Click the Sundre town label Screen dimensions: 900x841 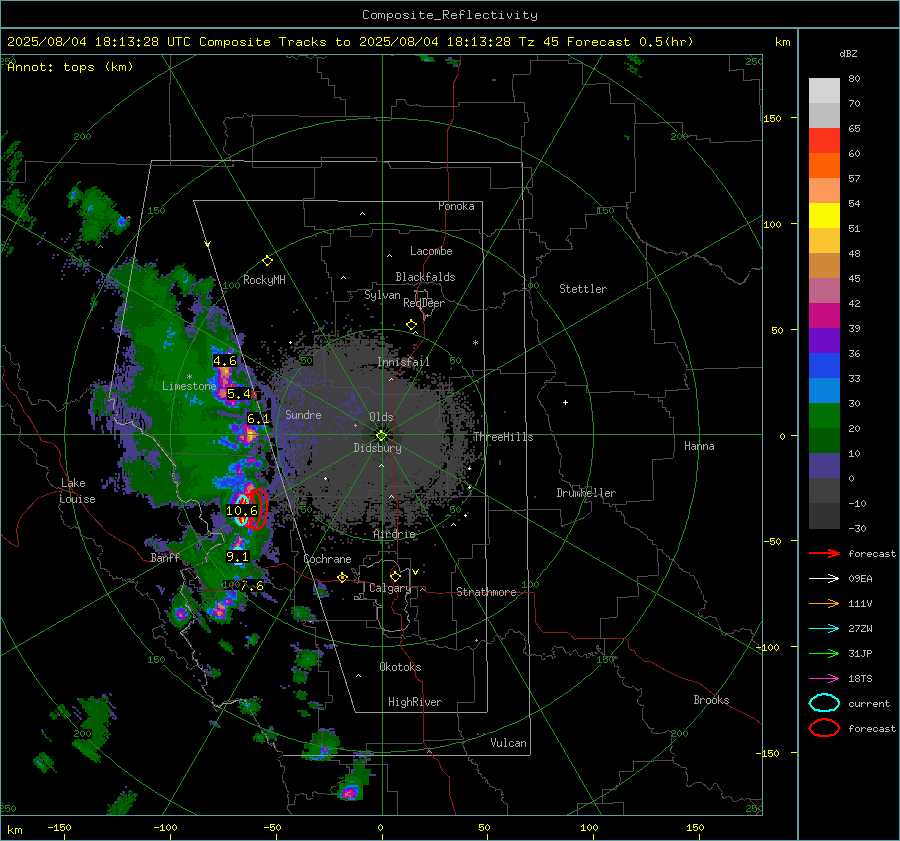tap(303, 415)
